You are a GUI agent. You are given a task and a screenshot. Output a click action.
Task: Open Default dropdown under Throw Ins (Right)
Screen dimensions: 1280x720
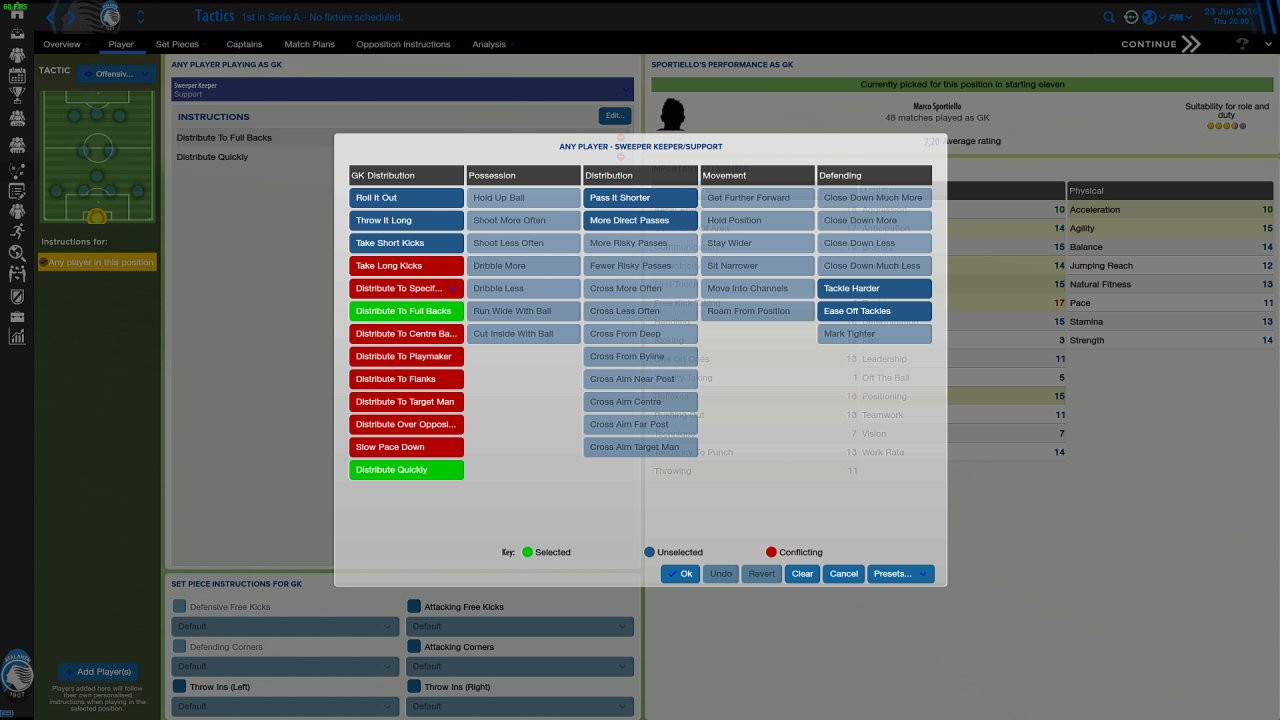(520, 707)
